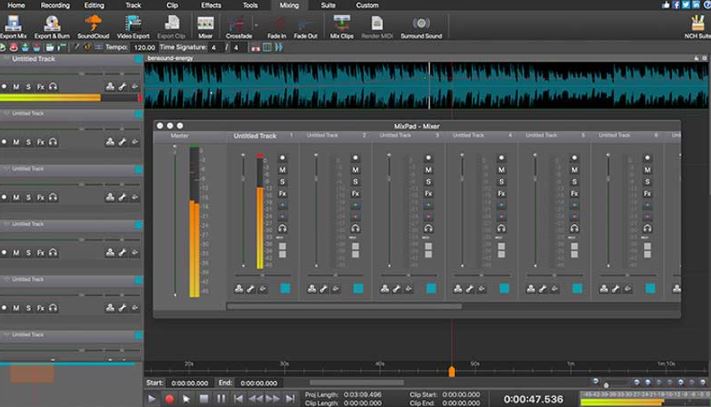Image resolution: width=711 pixels, height=407 pixels.
Task: Open Export & Burn from the toolbar
Action: (52, 27)
